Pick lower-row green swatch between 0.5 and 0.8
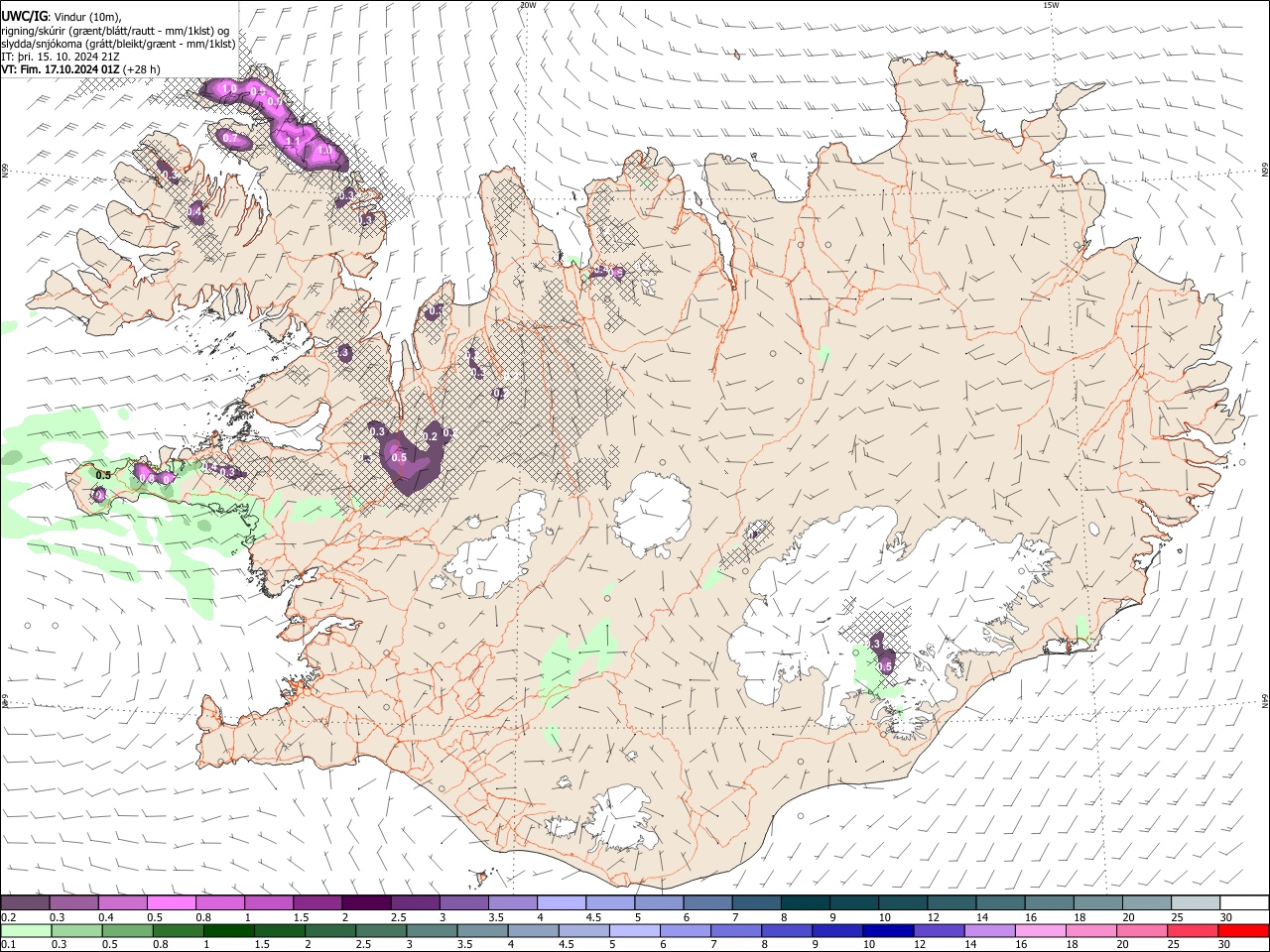 (127, 930)
